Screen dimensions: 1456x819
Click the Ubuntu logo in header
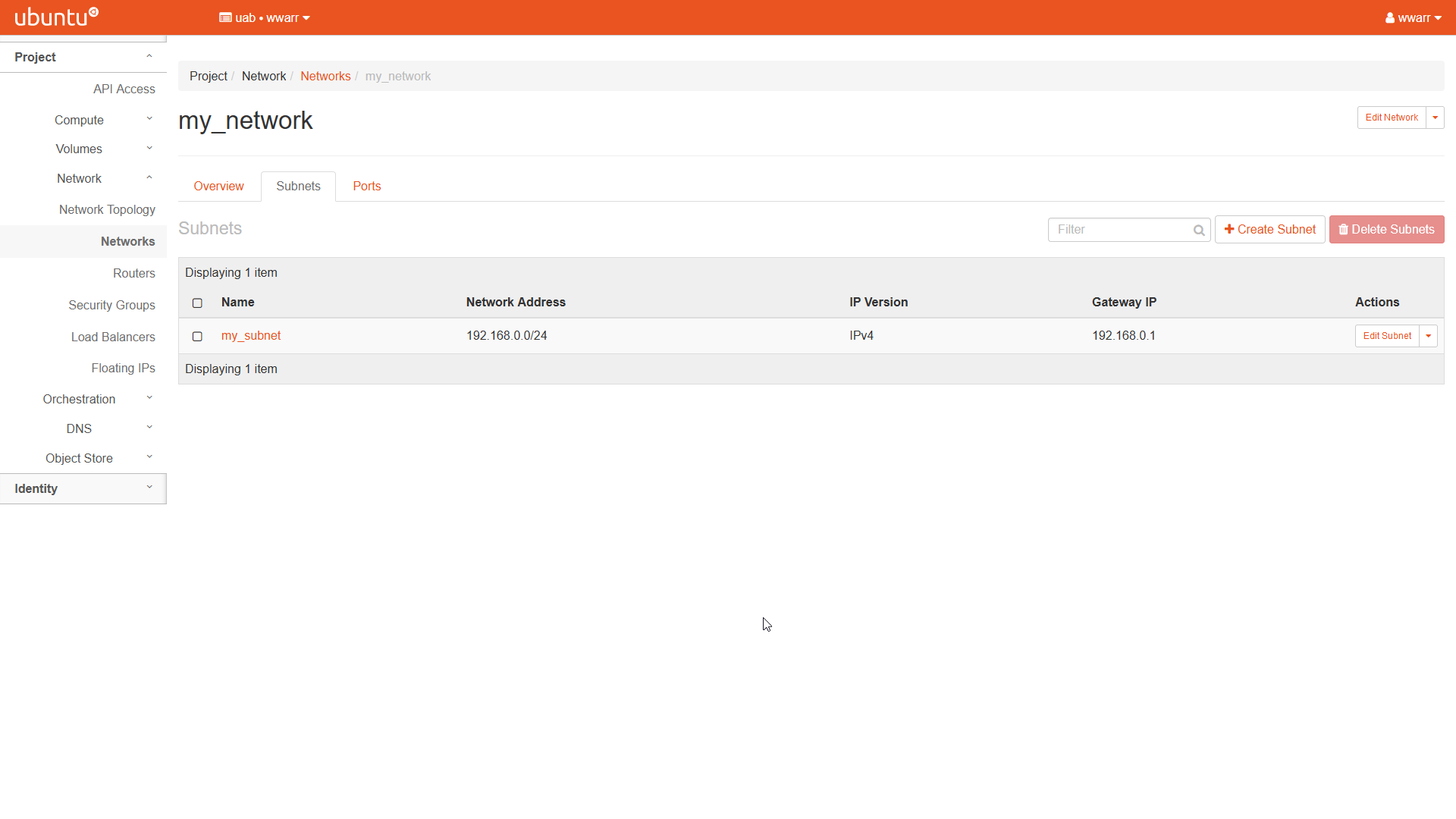pos(56,17)
